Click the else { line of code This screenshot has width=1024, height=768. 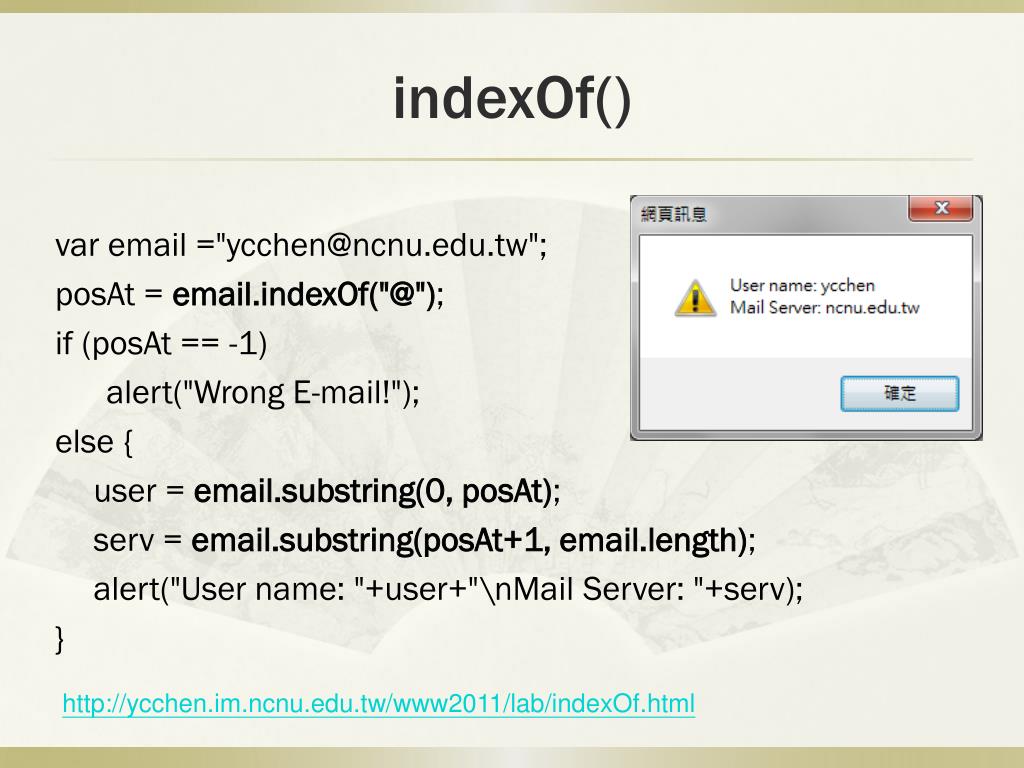pyautogui.click(x=94, y=442)
